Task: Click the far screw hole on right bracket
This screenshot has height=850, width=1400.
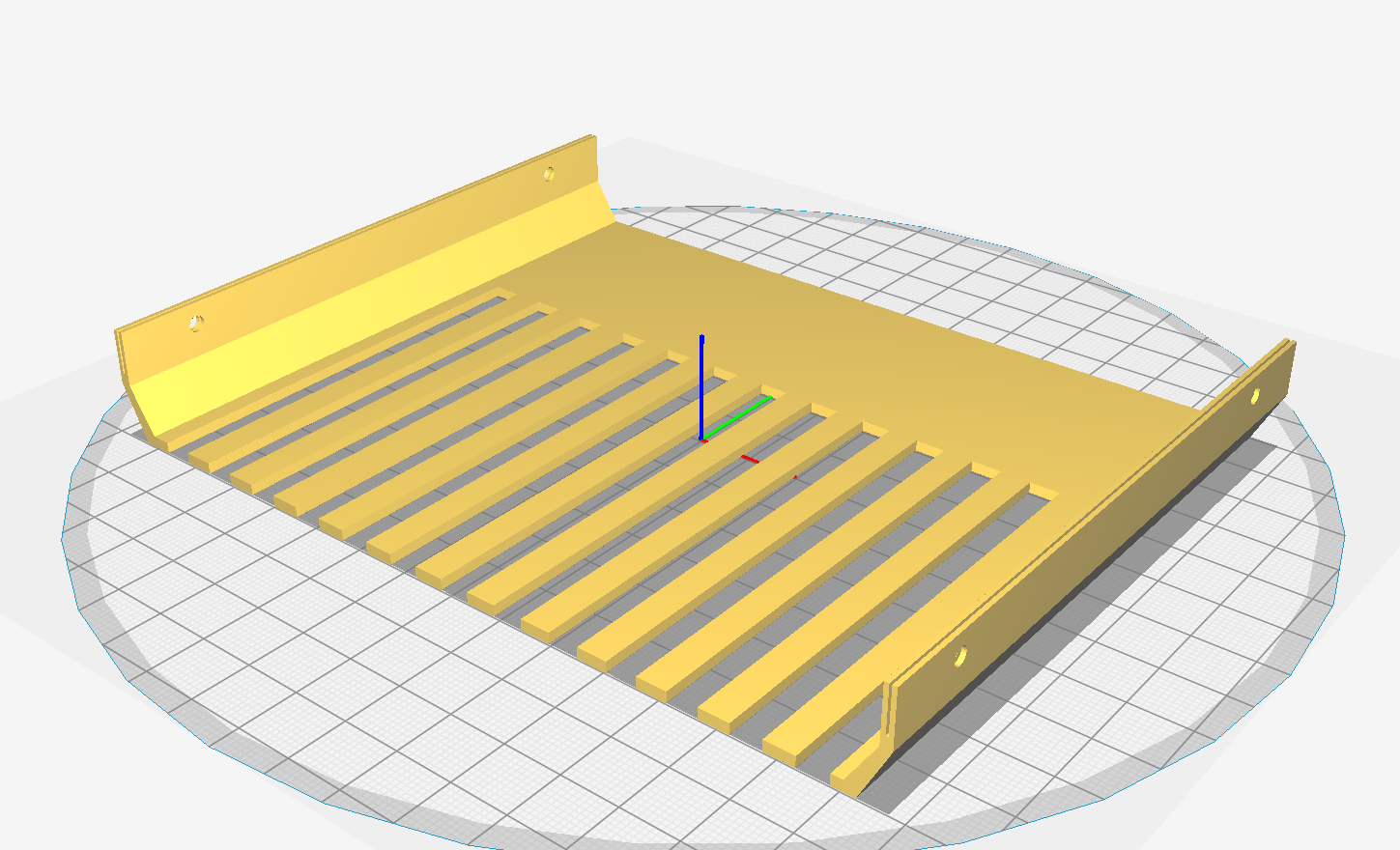Action: pyautogui.click(x=1255, y=395)
